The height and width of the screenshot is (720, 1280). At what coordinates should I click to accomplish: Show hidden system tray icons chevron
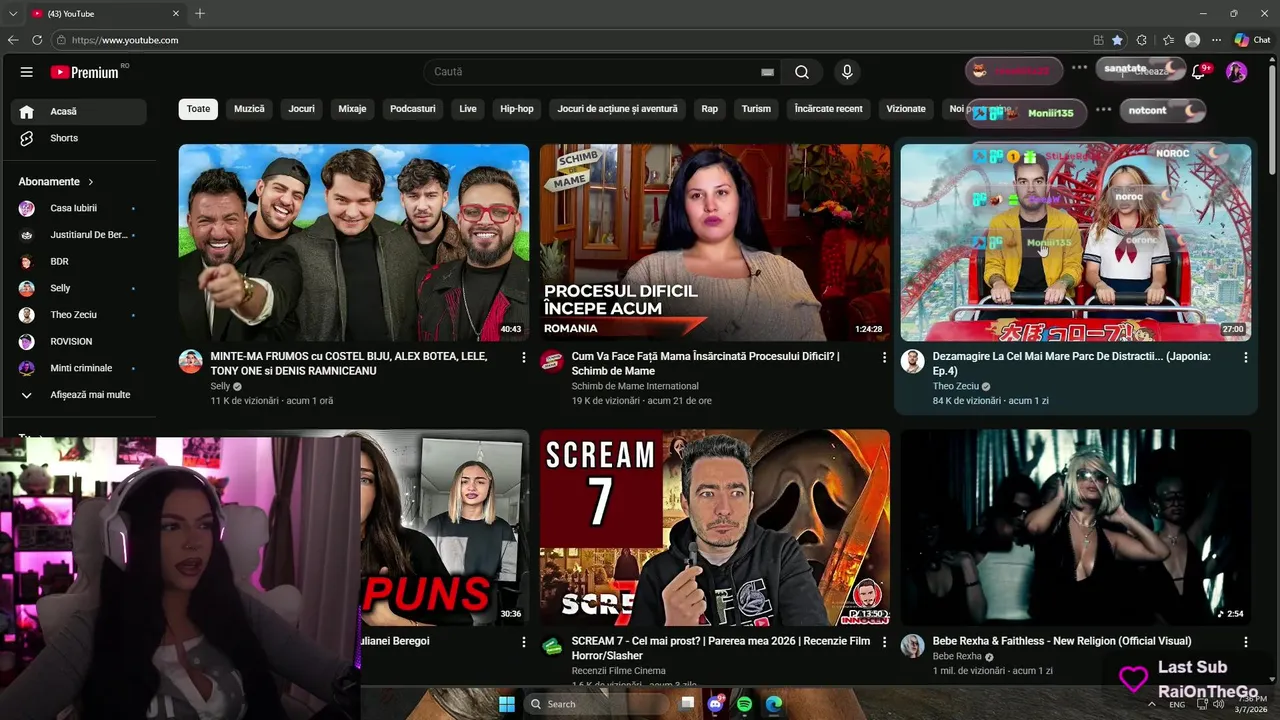(x=1152, y=704)
